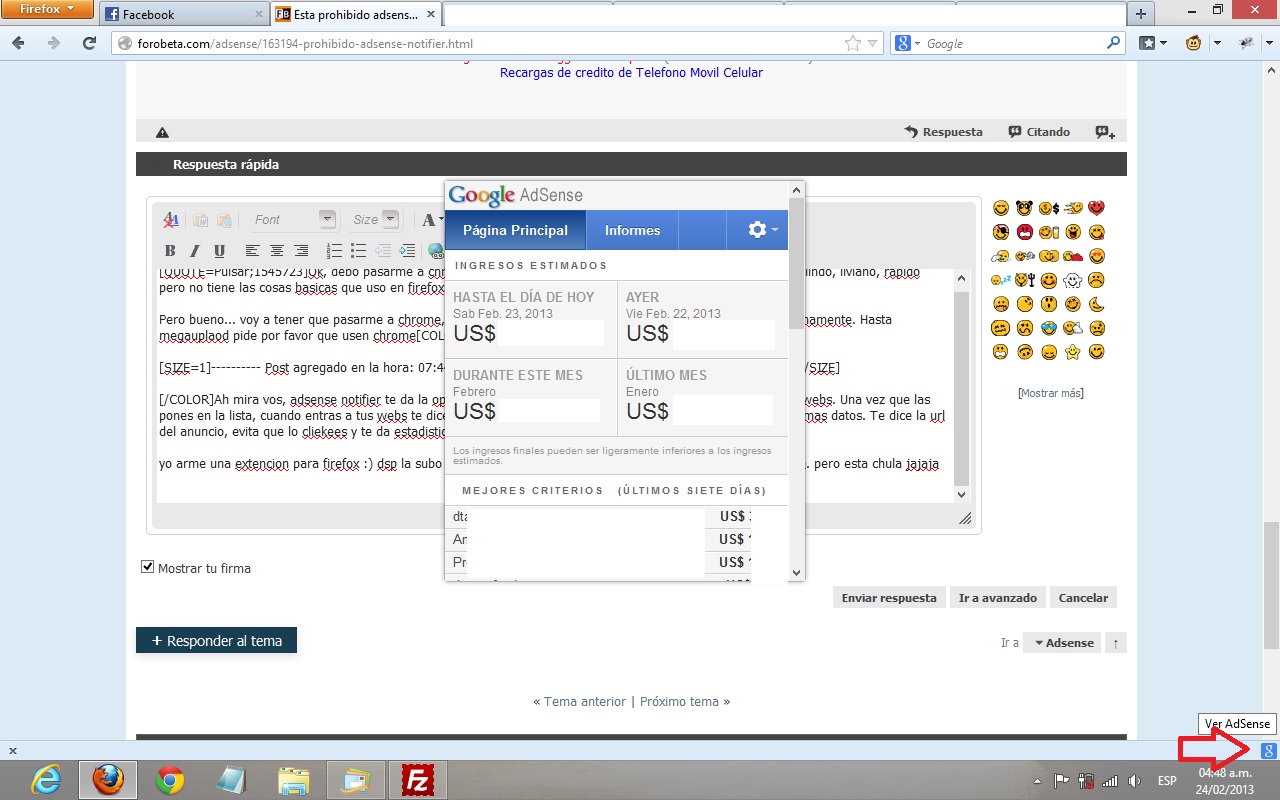Open a new browser tab
Viewport: 1280px width, 800px height.
1141,14
